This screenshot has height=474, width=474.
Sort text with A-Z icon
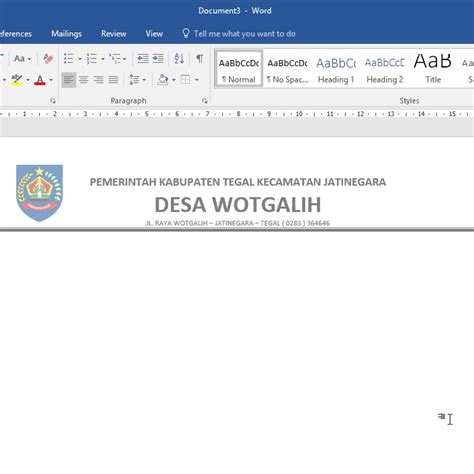point(179,59)
